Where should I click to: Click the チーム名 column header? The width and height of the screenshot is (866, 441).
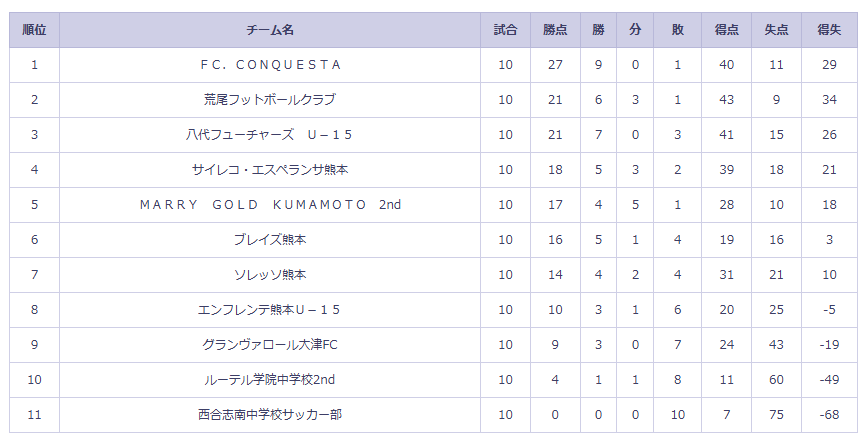click(x=270, y=30)
